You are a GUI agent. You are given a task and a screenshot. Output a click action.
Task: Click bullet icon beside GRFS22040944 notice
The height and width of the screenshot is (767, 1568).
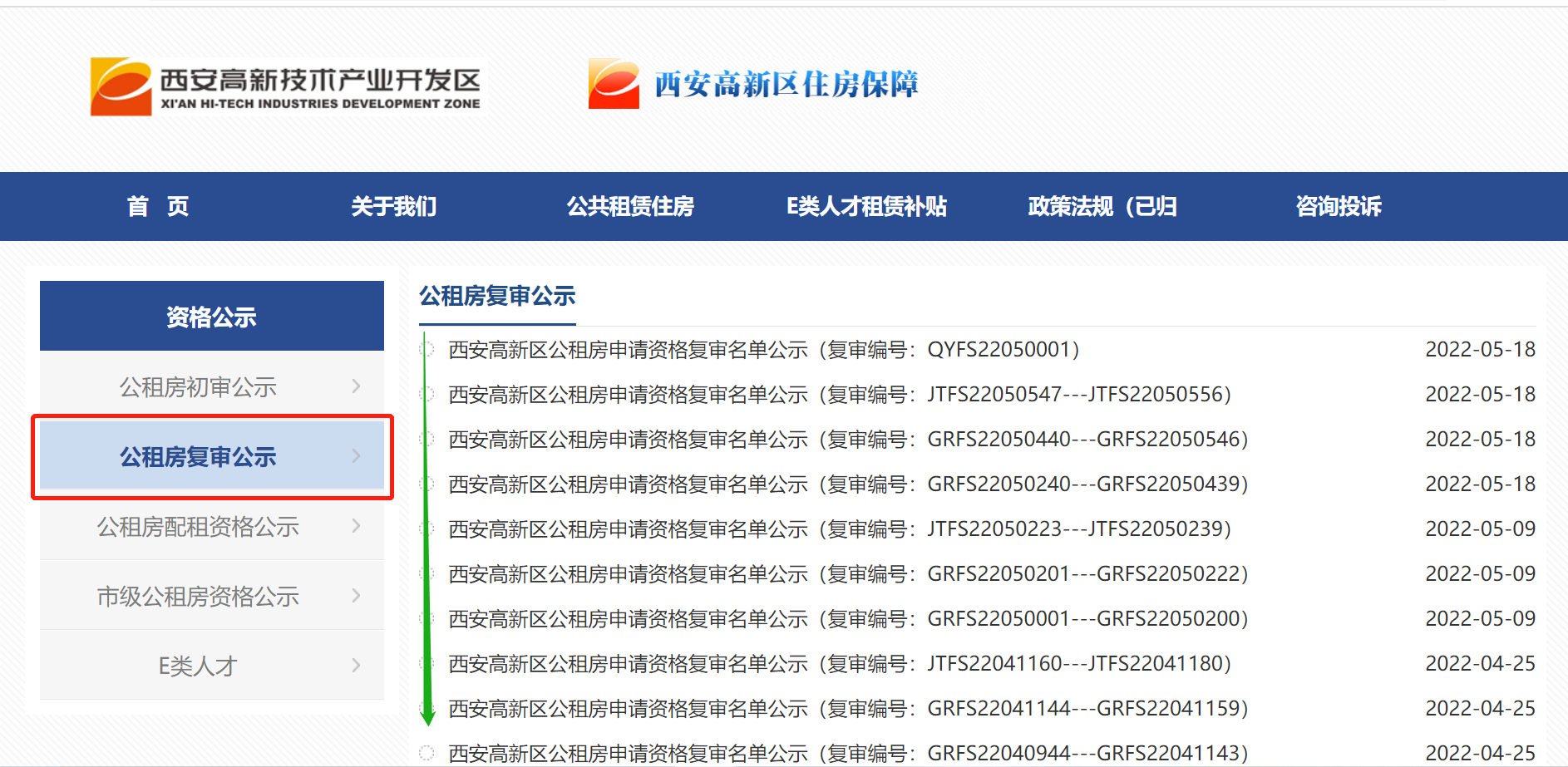point(427,753)
